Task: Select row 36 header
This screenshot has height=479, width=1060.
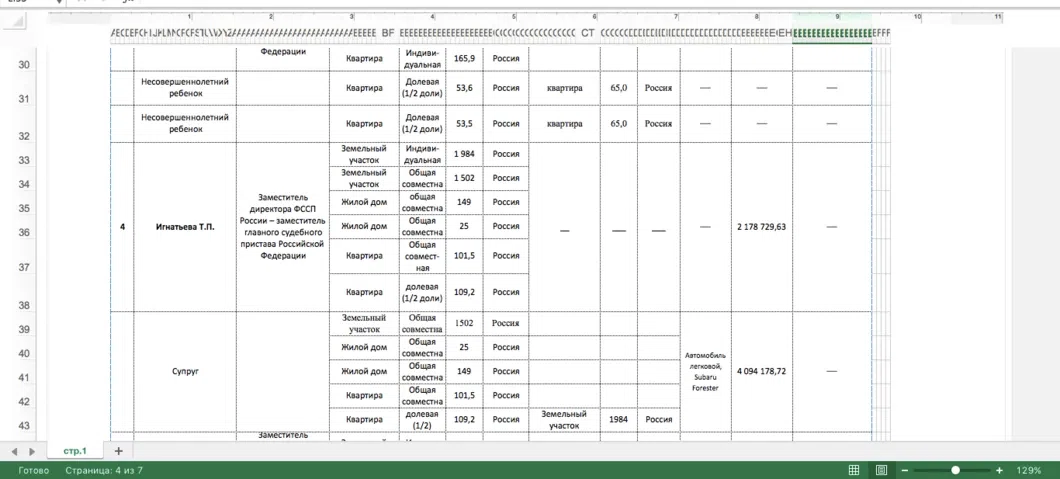Action: point(24,232)
